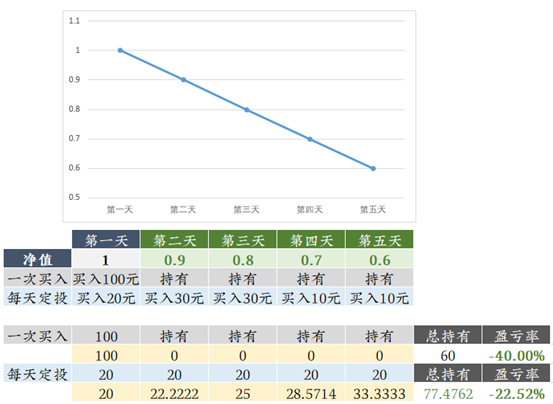Viewport: 553px width, 404px height.
Task: Click the 买入30元 cell under 第二天 column
Action: 174,297
